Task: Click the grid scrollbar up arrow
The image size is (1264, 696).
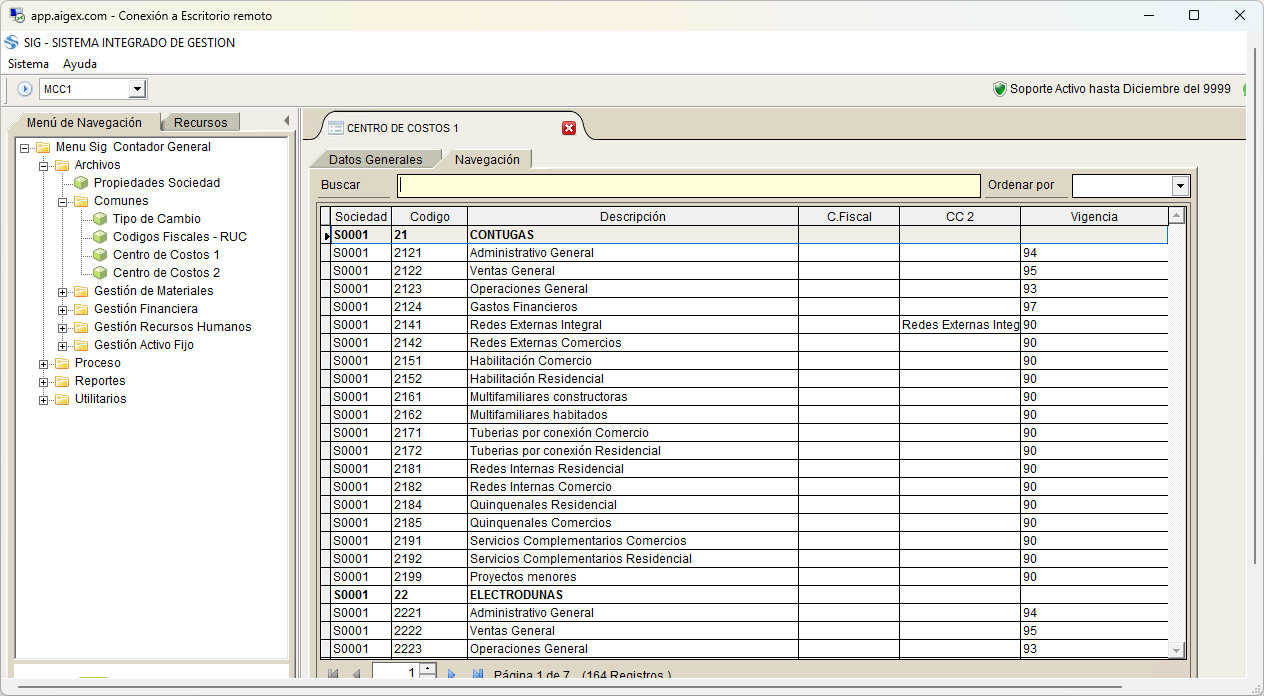Action: point(1177,215)
